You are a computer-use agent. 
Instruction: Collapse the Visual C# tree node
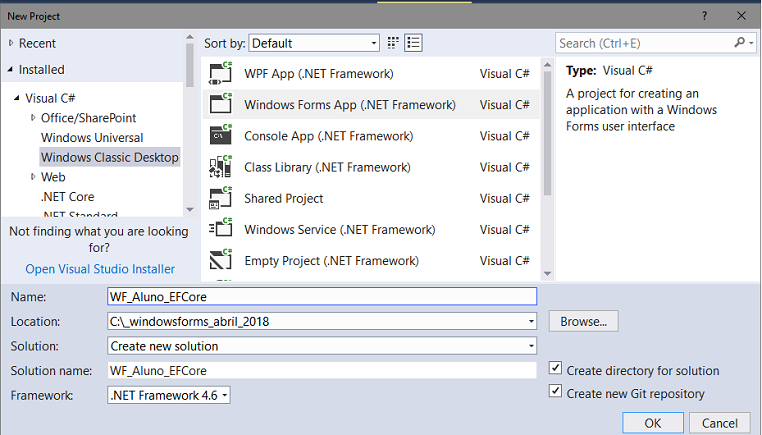[x=17, y=98]
